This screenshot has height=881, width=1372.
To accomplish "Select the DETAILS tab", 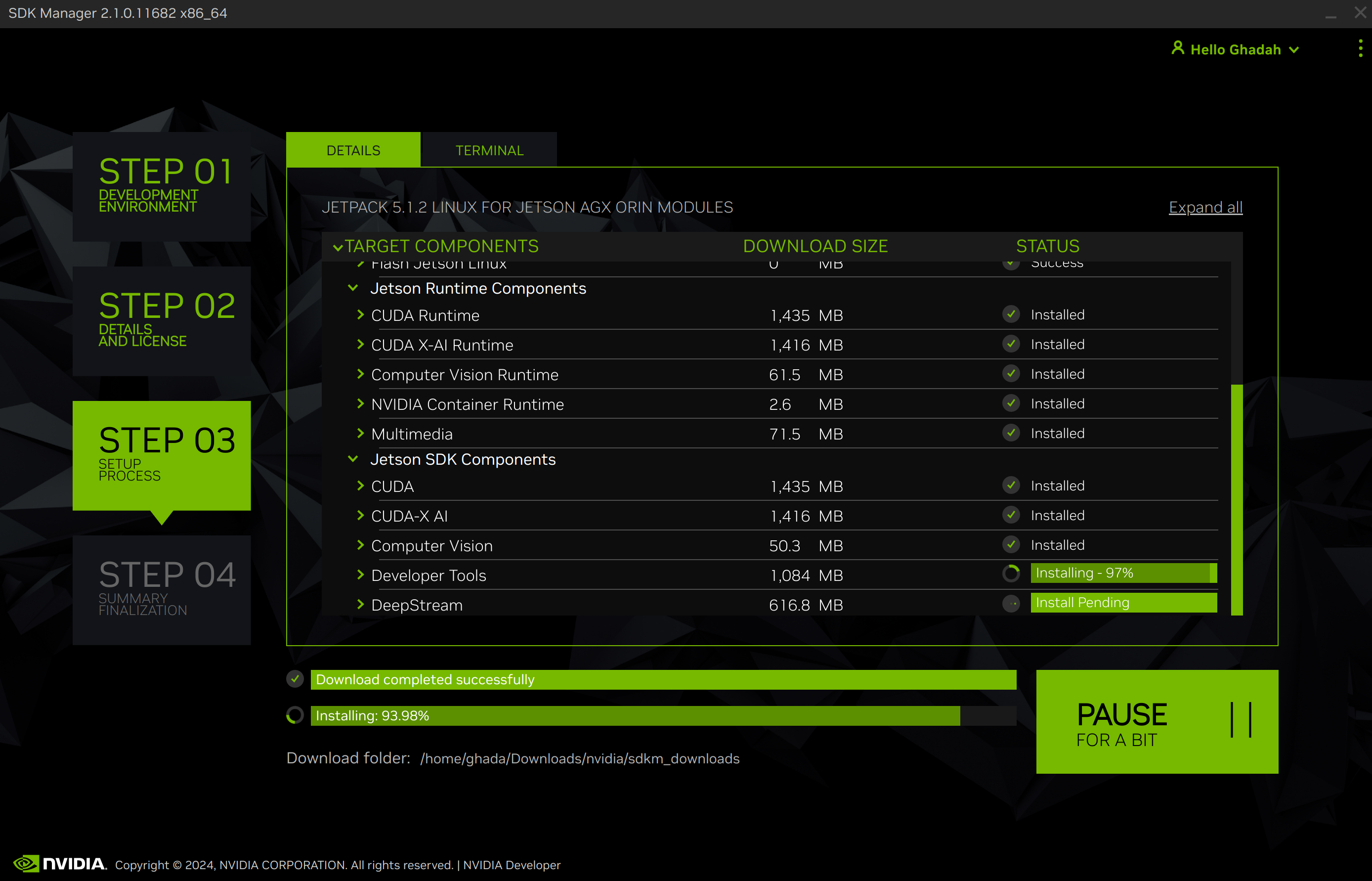I will click(353, 149).
